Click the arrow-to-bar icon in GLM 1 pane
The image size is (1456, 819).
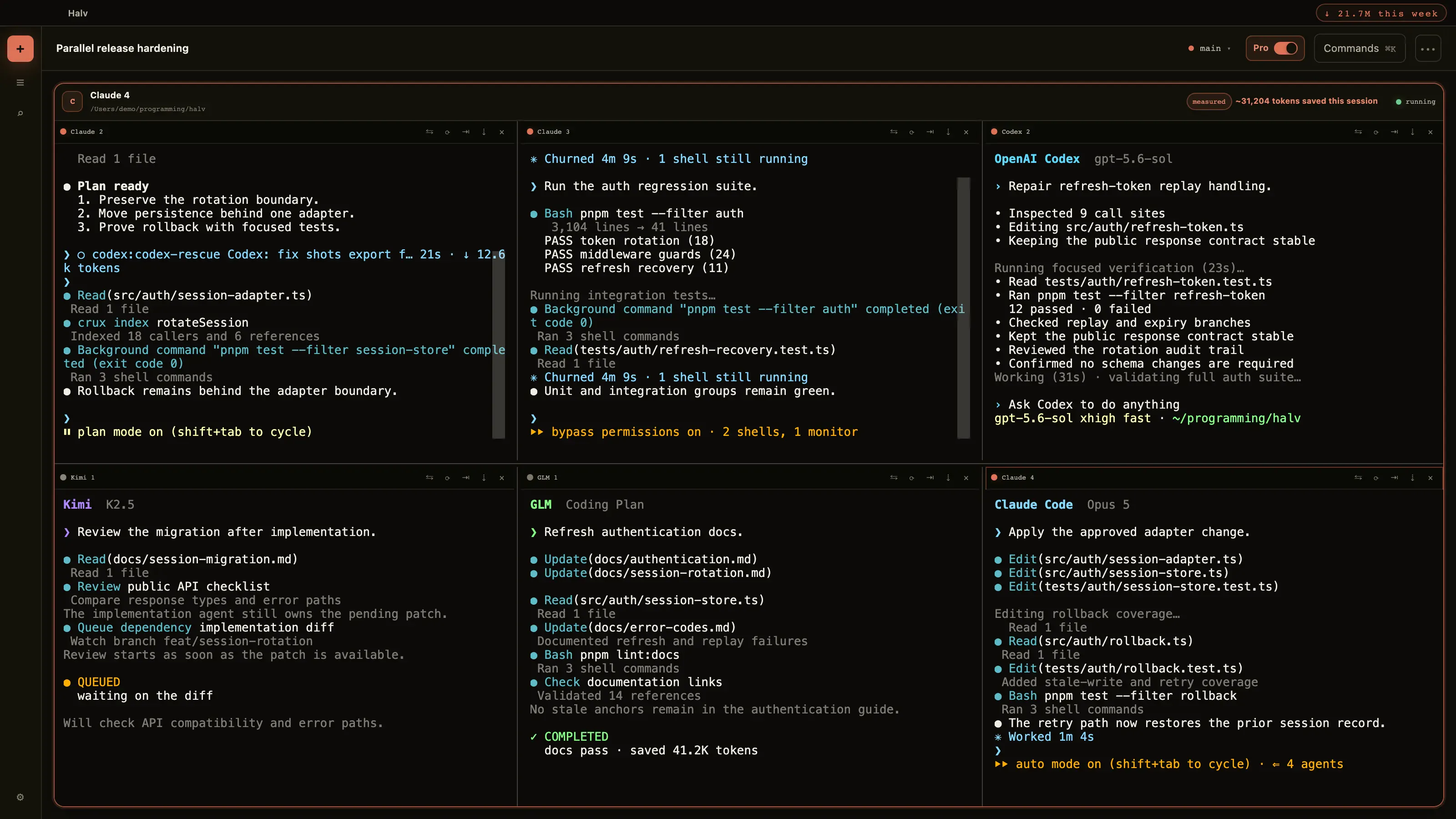pos(930,478)
